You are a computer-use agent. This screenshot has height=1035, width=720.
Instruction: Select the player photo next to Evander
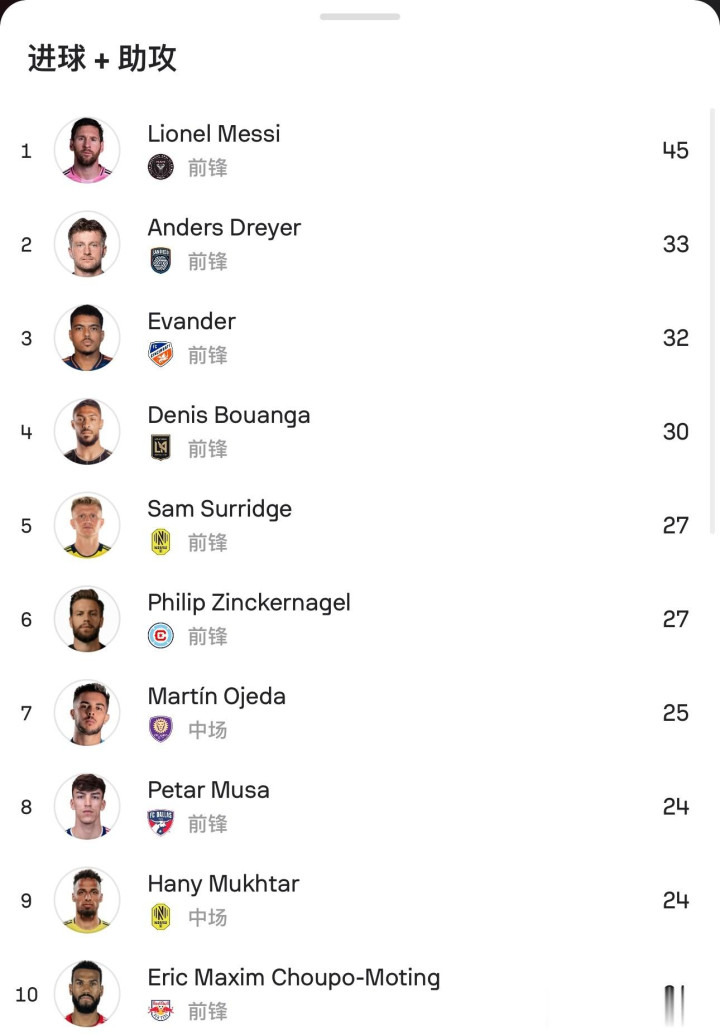[x=87, y=338]
